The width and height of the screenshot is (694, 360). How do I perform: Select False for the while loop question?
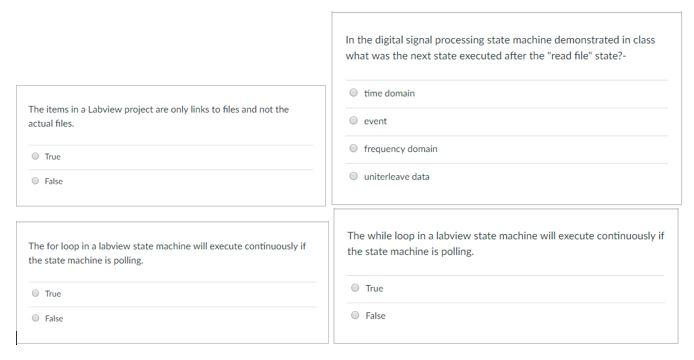[355, 315]
